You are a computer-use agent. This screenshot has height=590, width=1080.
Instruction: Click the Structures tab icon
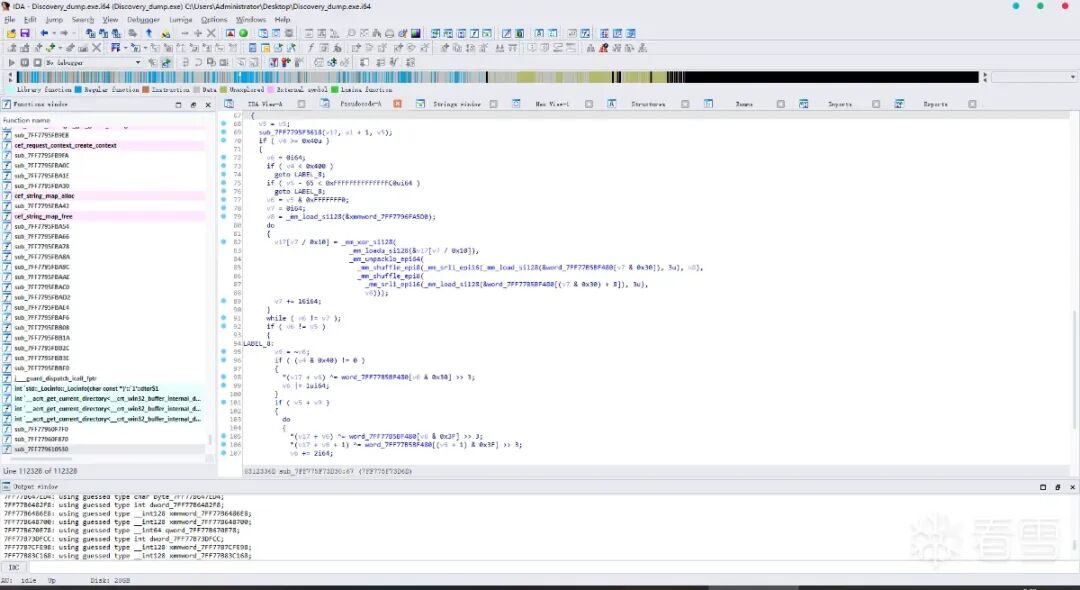pyautogui.click(x=611, y=104)
